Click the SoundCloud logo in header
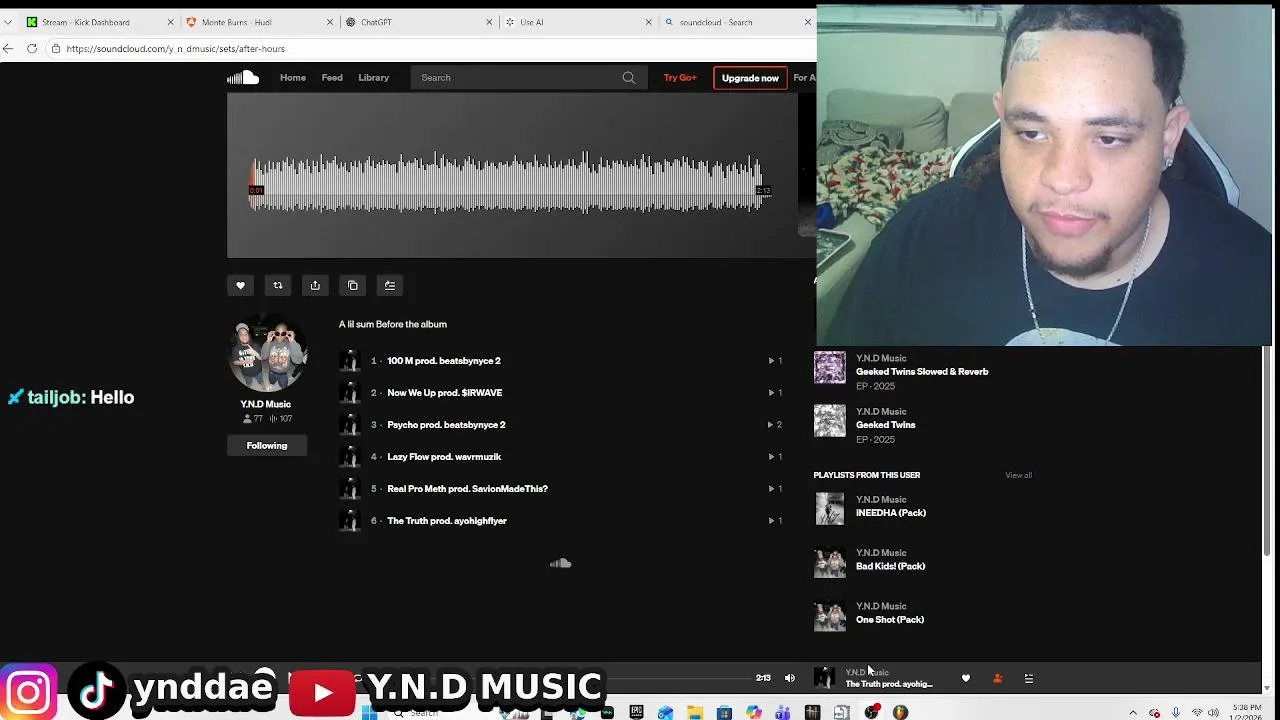 242,78
